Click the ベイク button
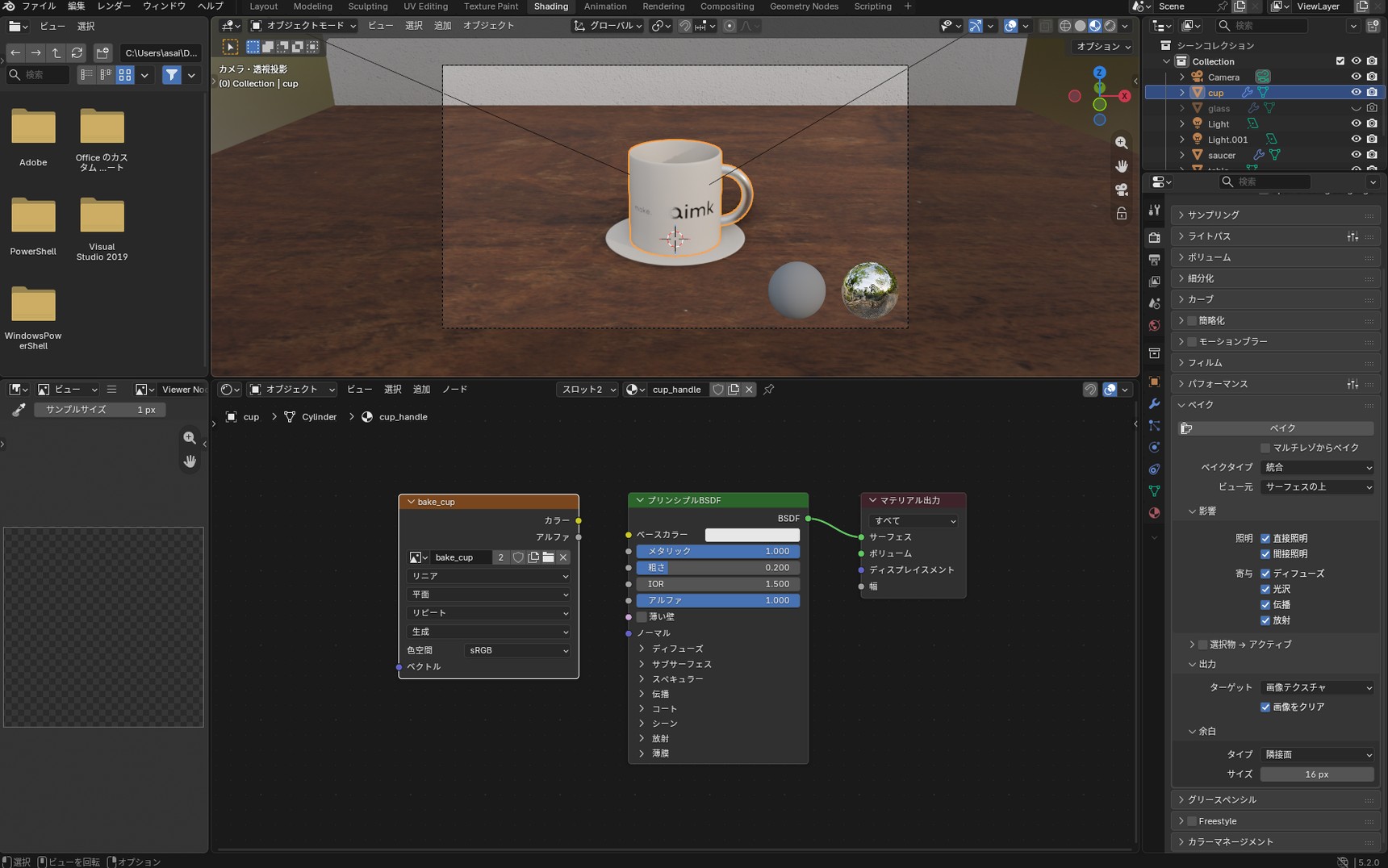Screen dimensions: 1388x868 pos(1277,428)
